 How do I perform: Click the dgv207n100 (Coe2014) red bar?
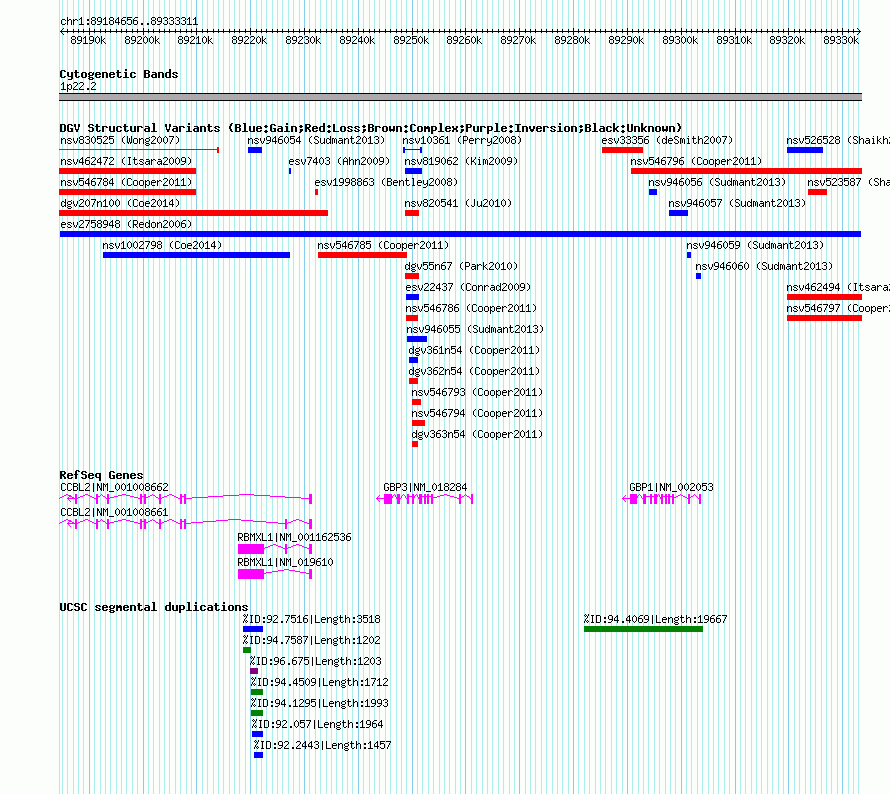(194, 213)
